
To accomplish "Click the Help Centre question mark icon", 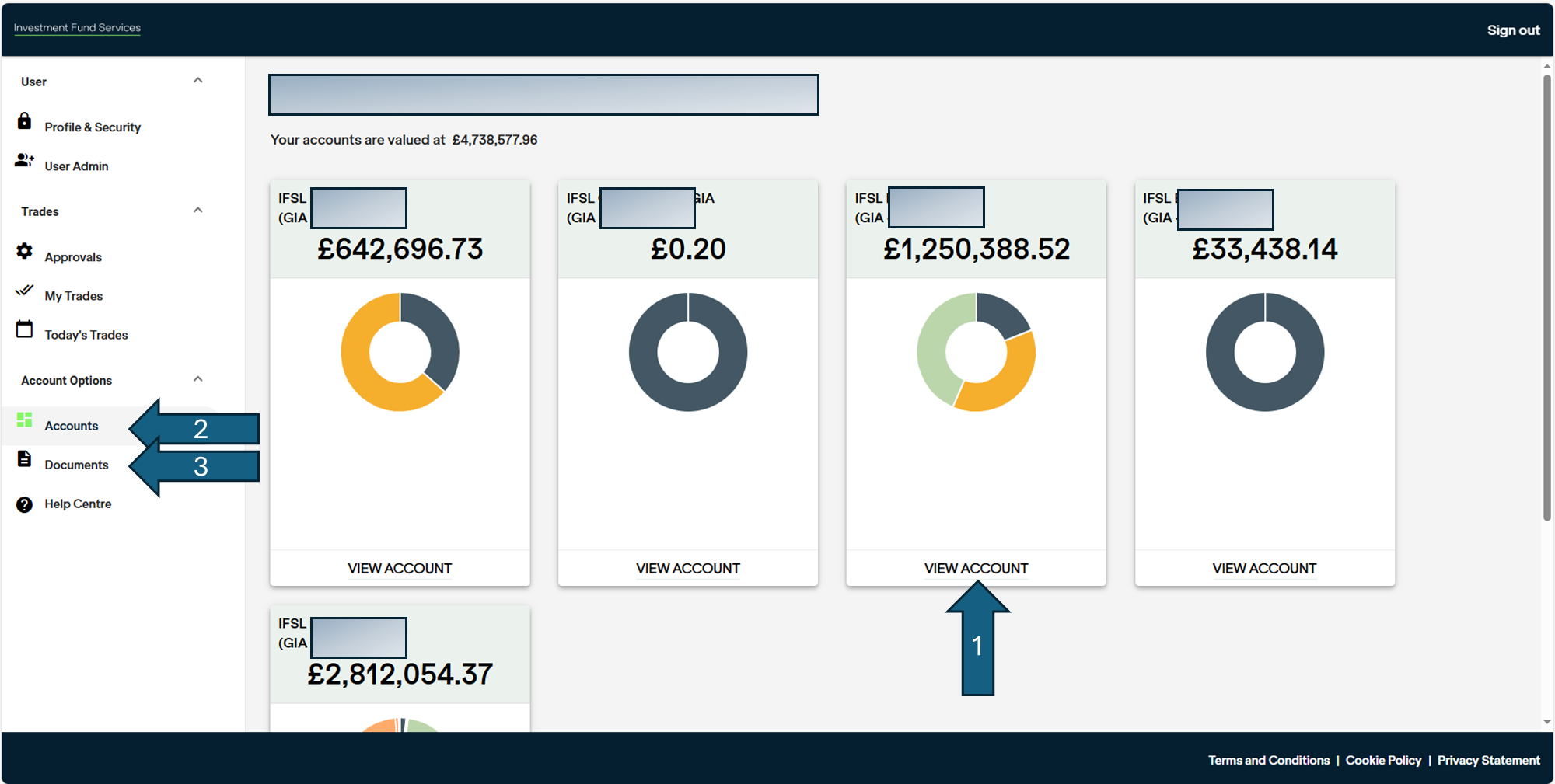I will (x=25, y=504).
